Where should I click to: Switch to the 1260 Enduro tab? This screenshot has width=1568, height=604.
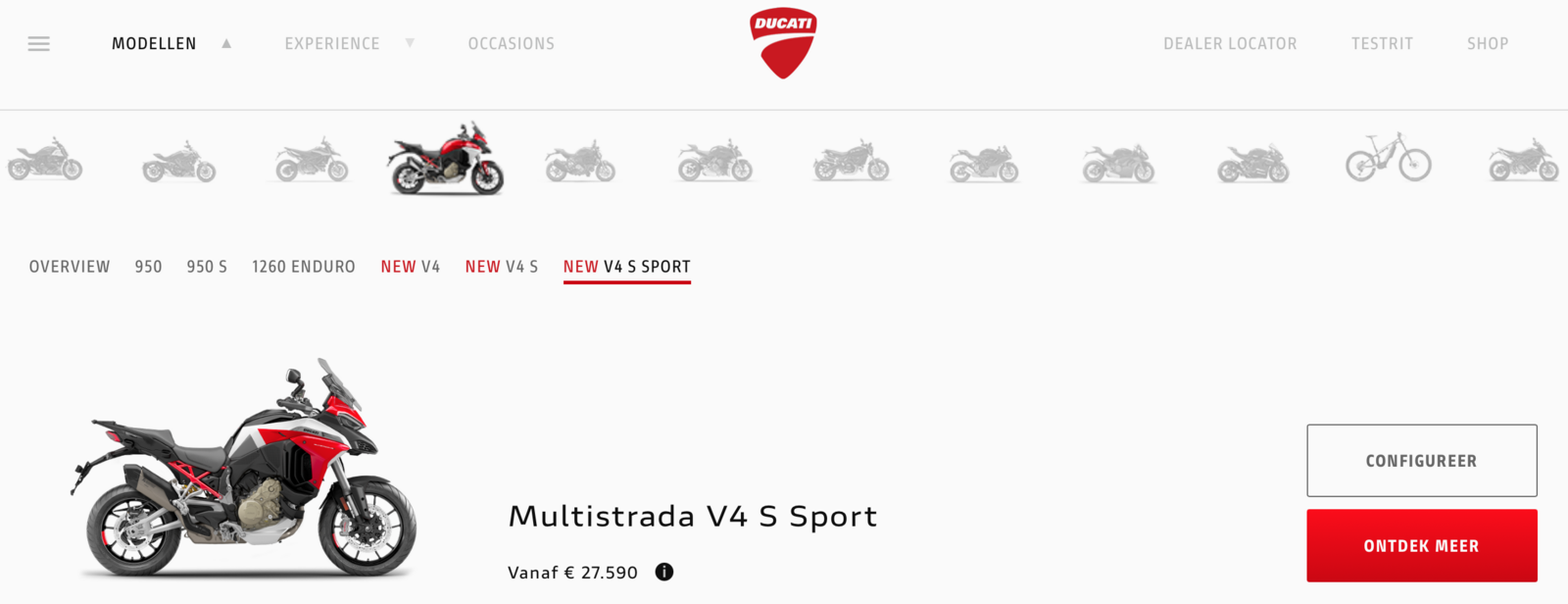tap(304, 267)
